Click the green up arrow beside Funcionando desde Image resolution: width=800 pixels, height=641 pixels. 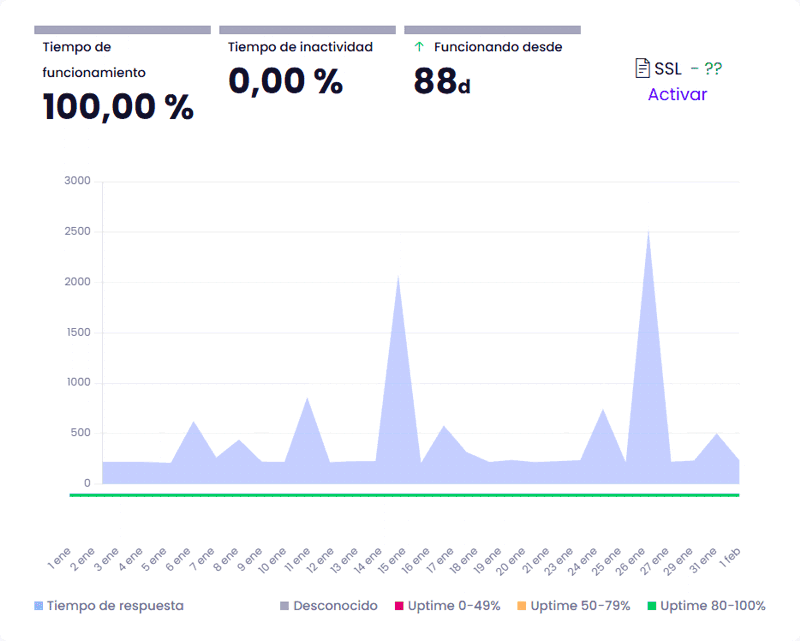tap(419, 47)
